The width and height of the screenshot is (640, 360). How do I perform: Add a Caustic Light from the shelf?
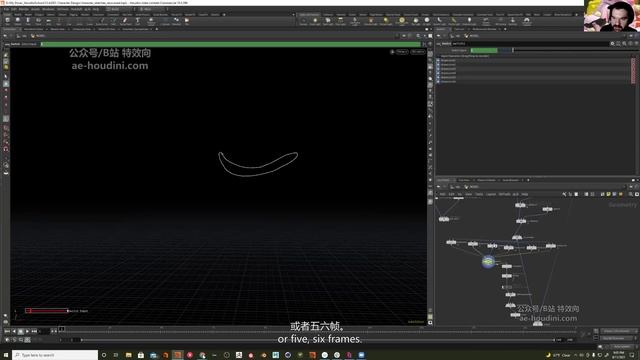pyautogui.click(x=440, y=21)
